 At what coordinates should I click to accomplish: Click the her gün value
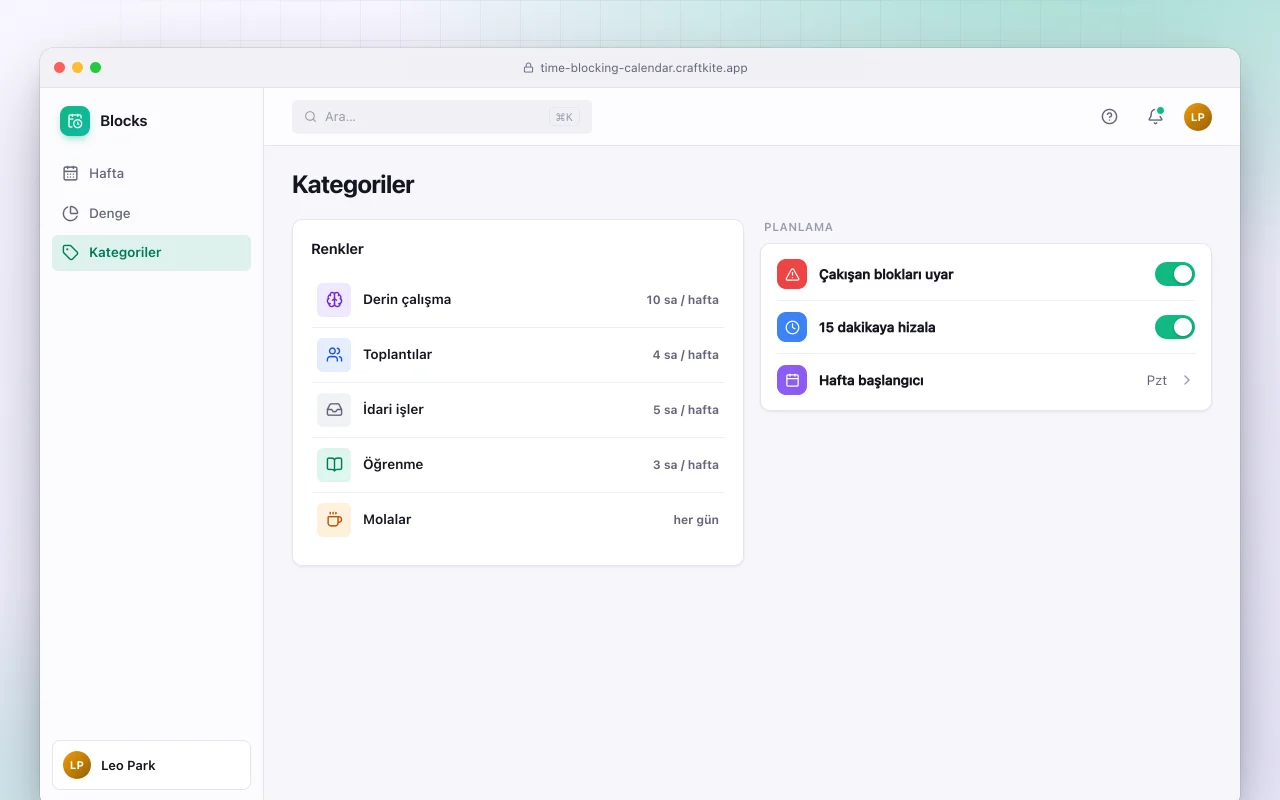coord(696,520)
